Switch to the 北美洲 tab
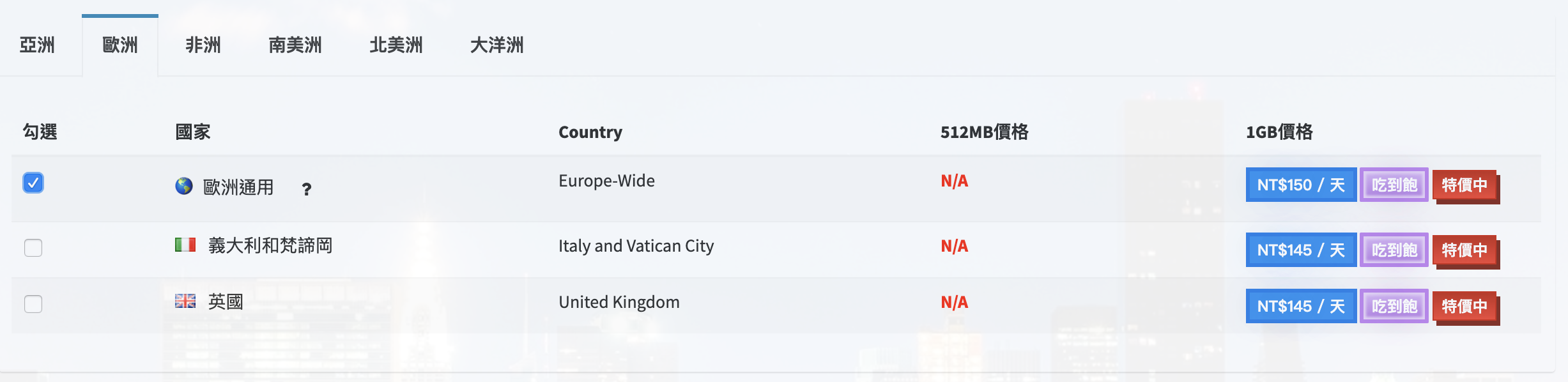Screen dimensions: 1568x382 (396, 45)
